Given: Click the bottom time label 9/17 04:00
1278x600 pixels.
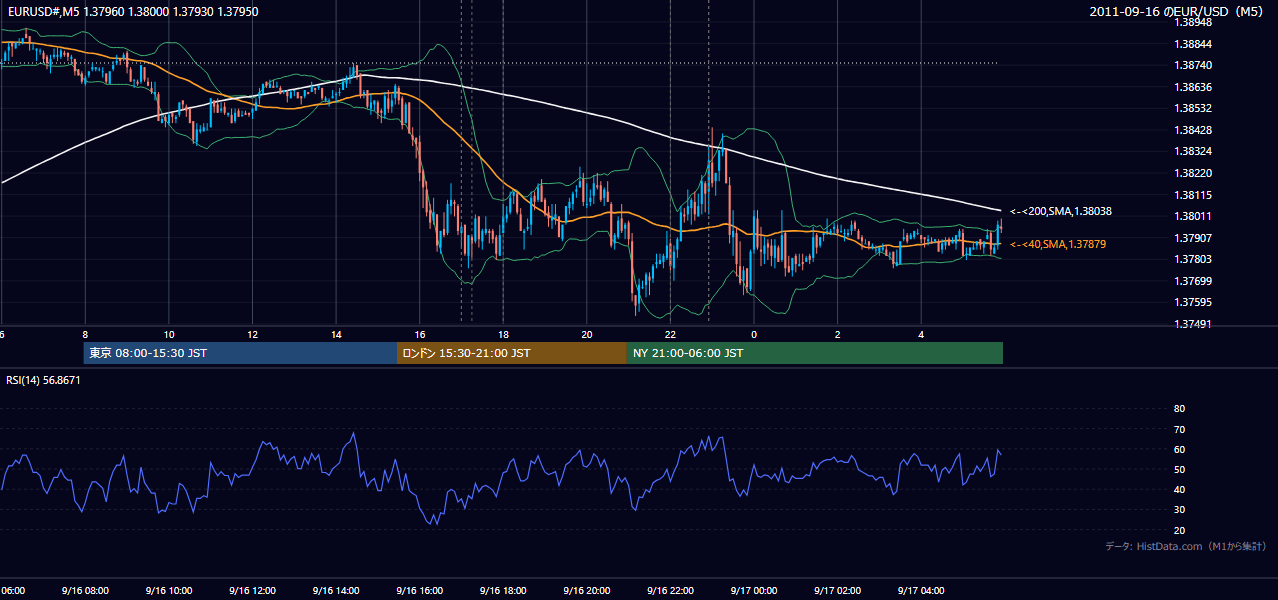Looking at the screenshot, I should pyautogui.click(x=922, y=590).
